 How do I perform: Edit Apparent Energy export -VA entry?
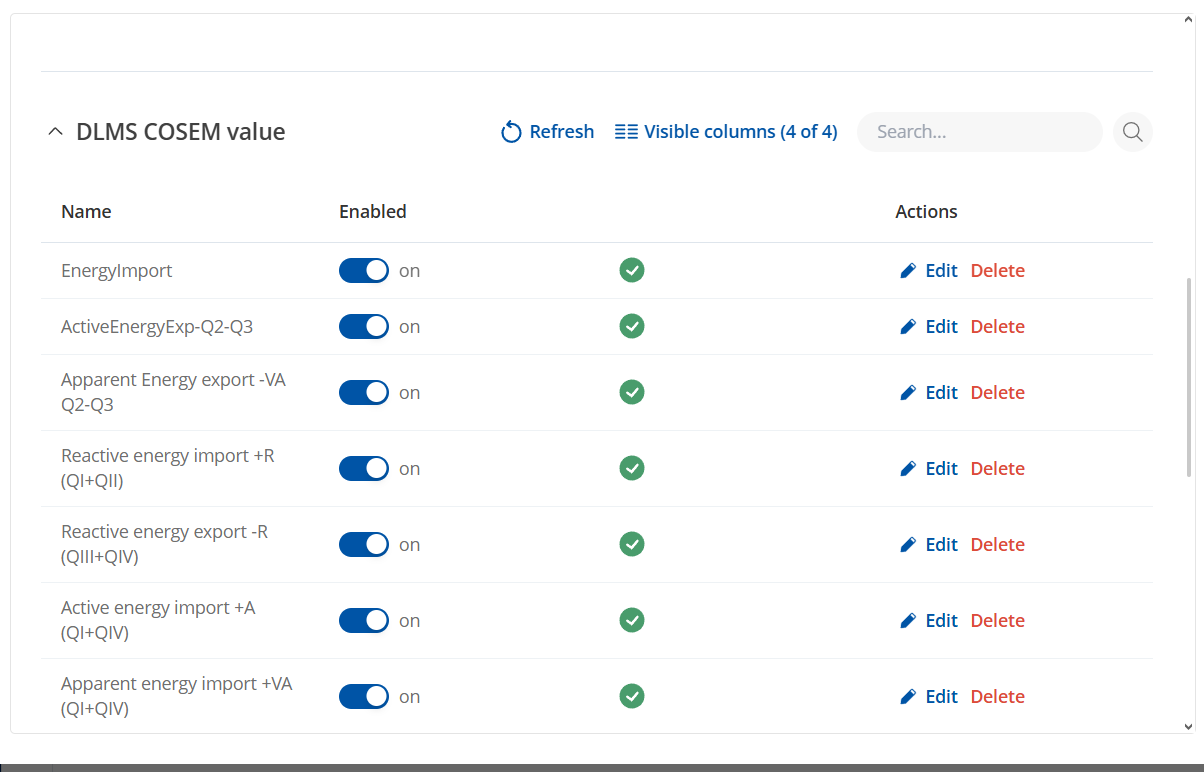tap(929, 393)
